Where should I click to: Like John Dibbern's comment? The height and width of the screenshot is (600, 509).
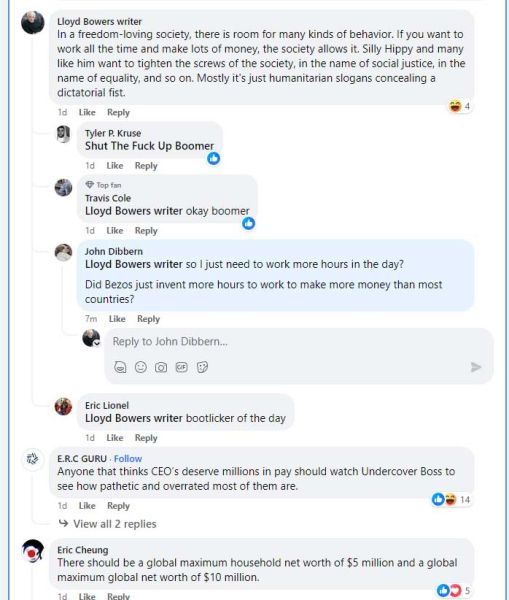(117, 319)
